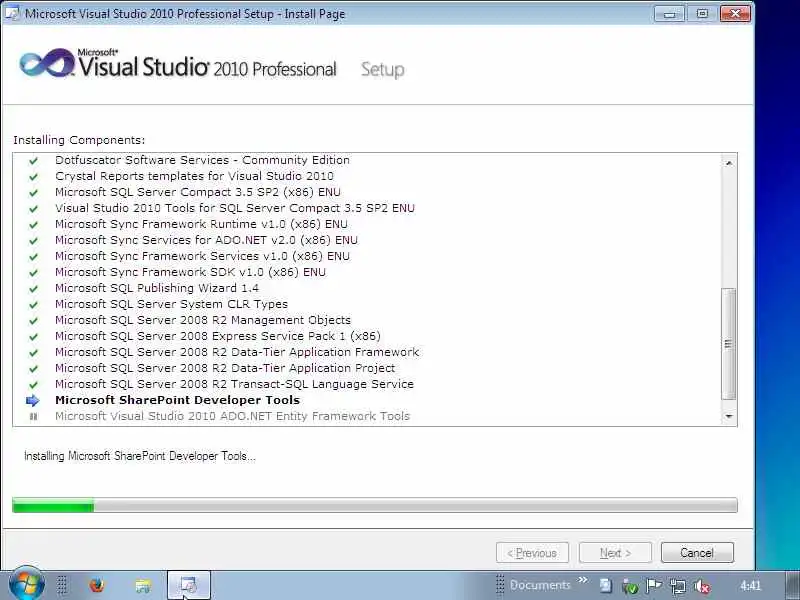Image resolution: width=800 pixels, height=600 pixels.
Task: Click the muted volume tray icon
Action: tap(702, 586)
